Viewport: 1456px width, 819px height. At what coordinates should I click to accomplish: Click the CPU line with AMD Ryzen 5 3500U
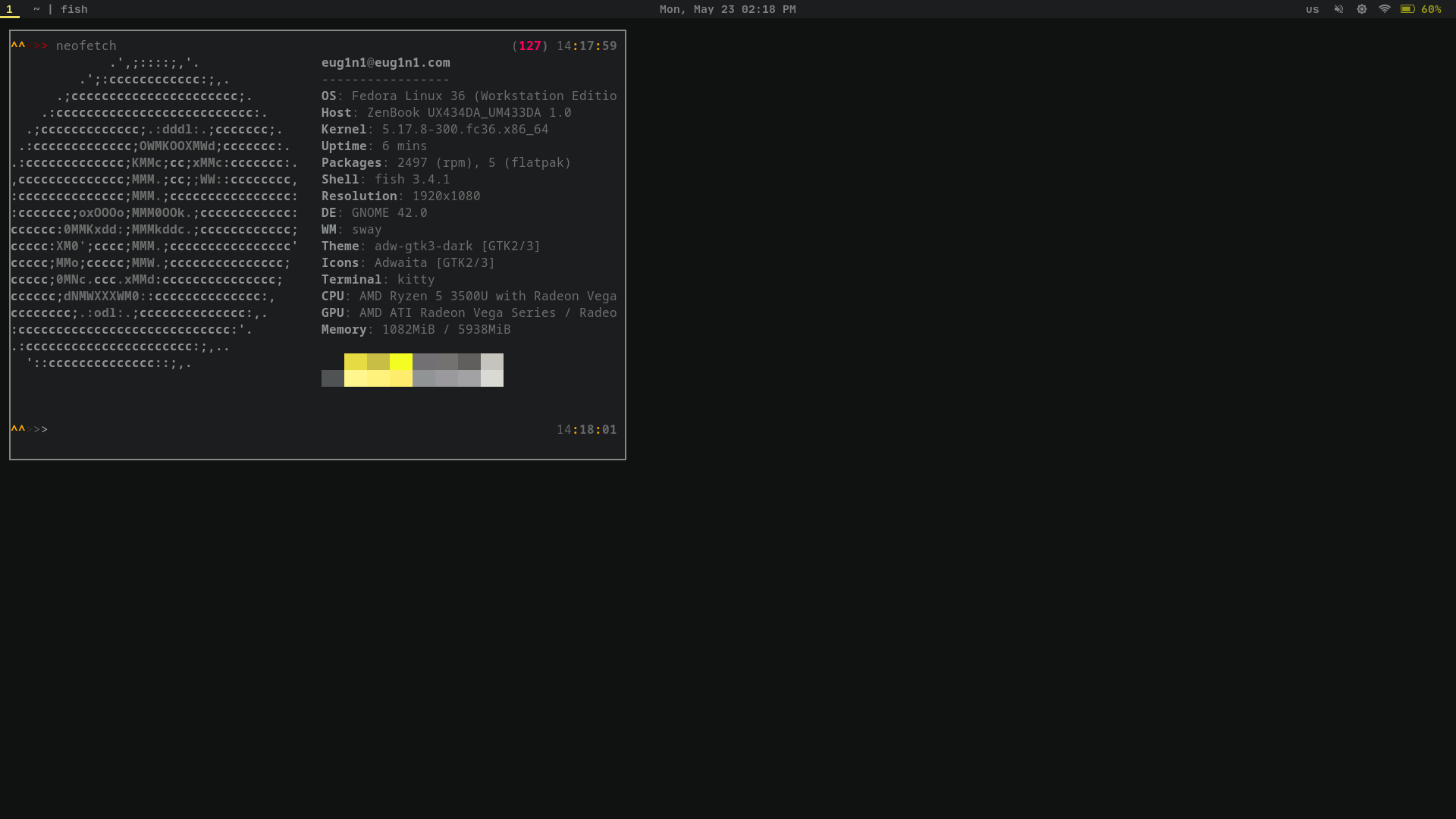pos(469,296)
